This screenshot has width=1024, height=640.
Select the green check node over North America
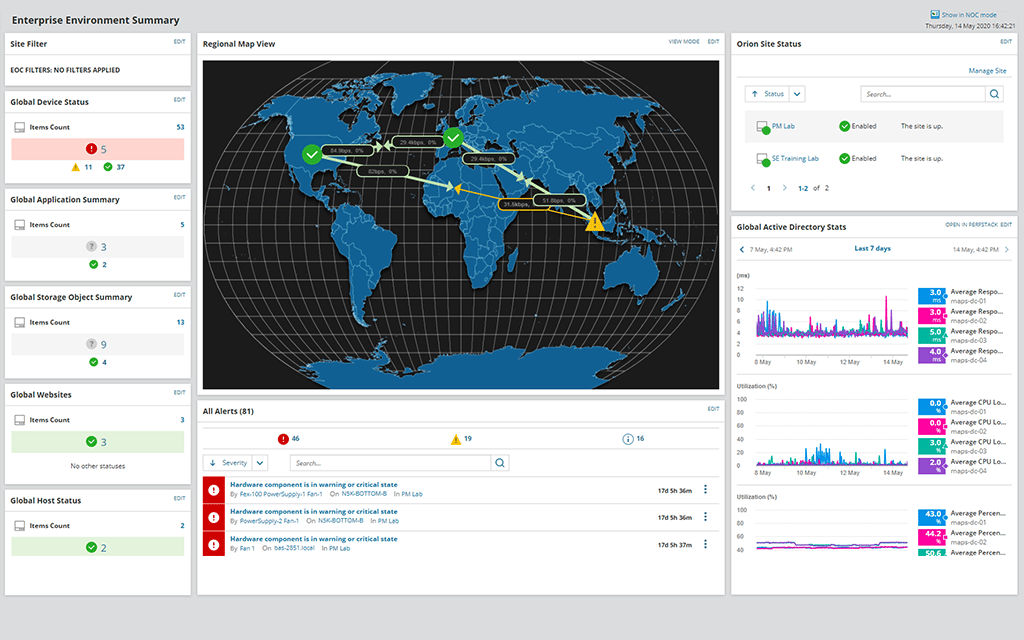click(x=312, y=152)
